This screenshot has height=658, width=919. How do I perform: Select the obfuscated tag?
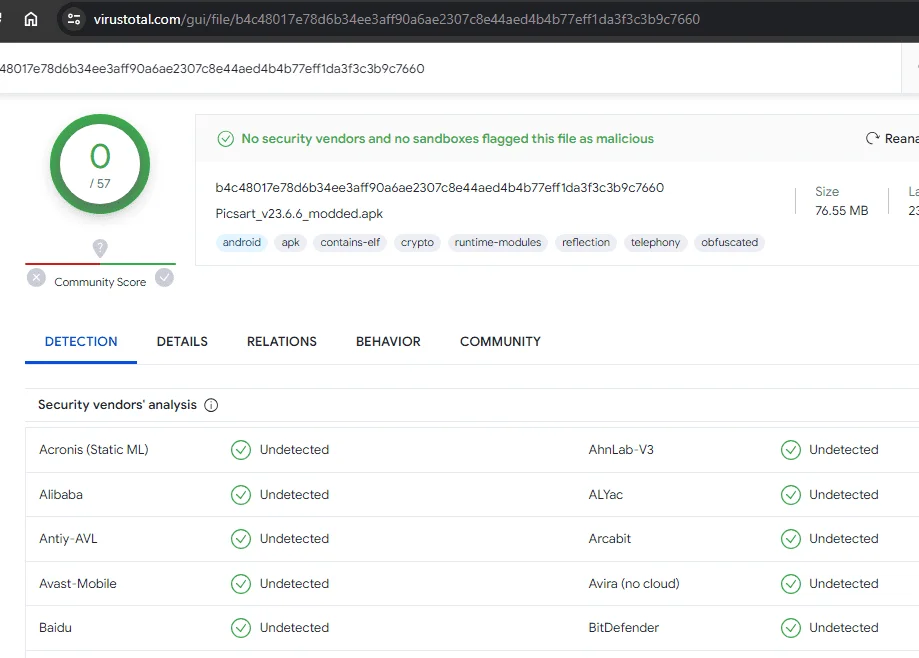click(729, 243)
